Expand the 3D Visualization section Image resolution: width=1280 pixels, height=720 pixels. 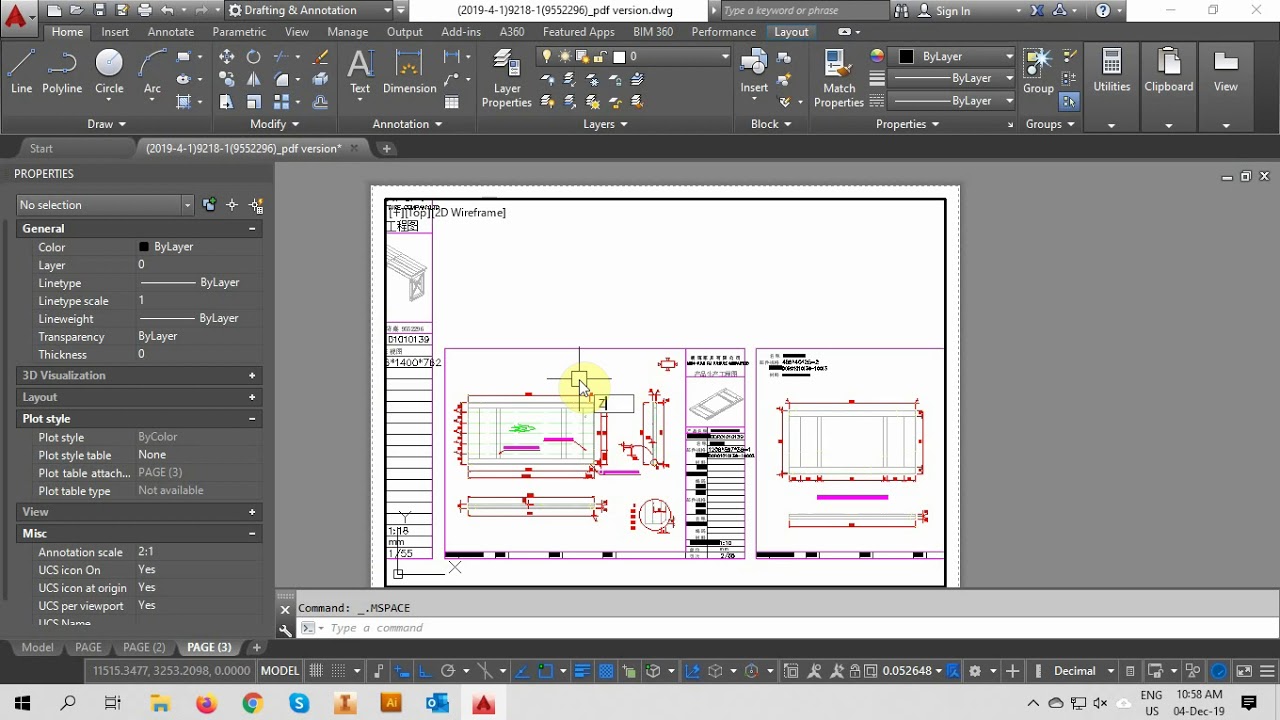click(x=252, y=376)
